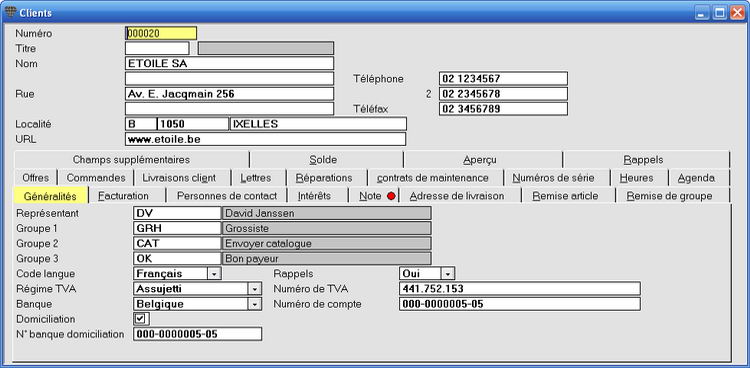Maximize the Clients window
The width and height of the screenshot is (750, 368).
tap(719, 13)
